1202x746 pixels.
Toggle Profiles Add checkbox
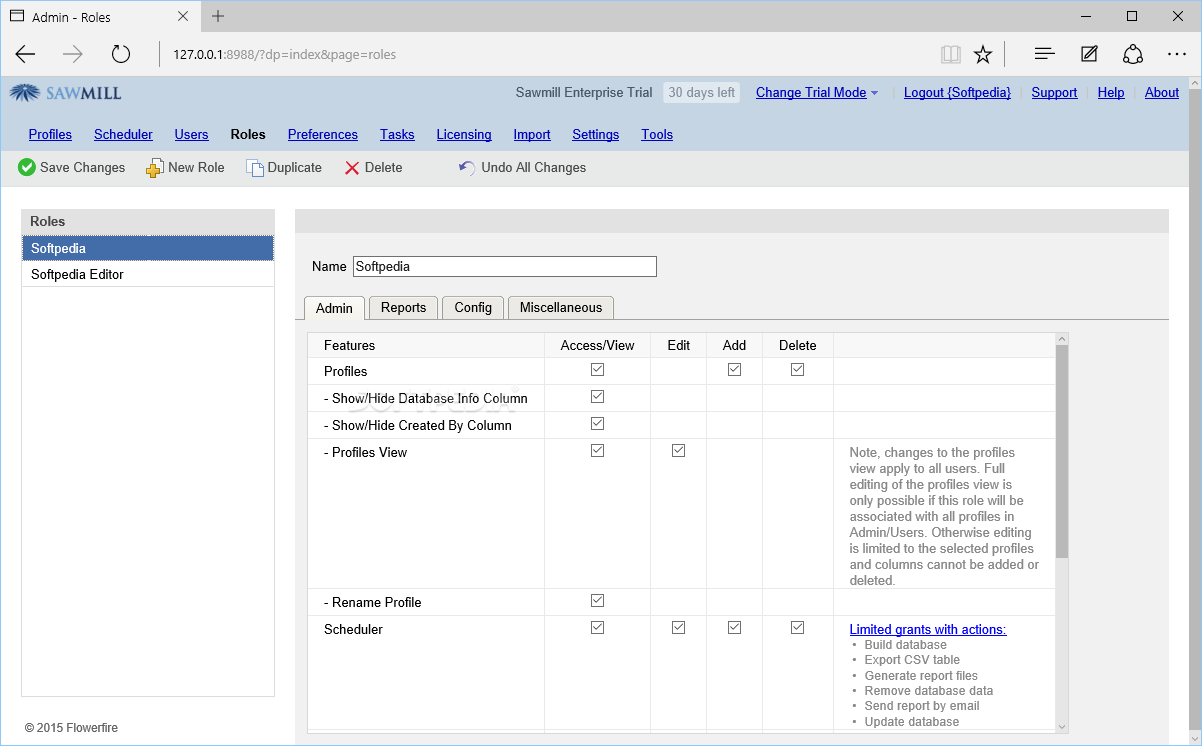(x=734, y=369)
